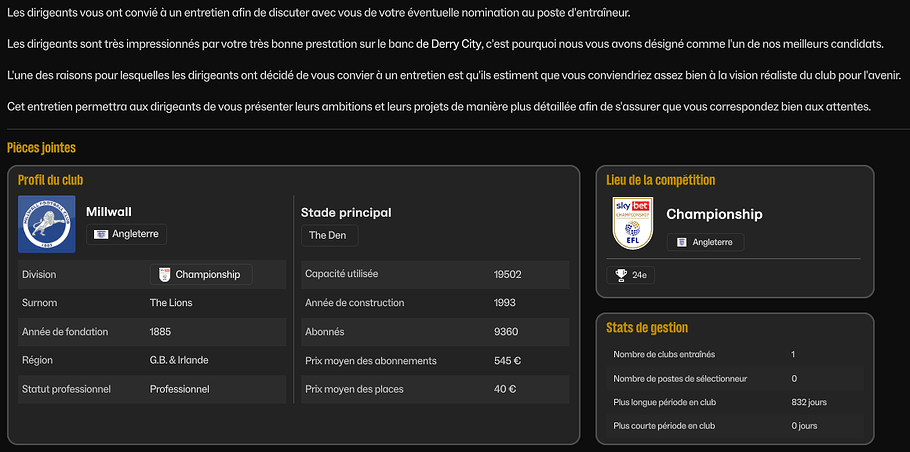Select the Abonnés row
910x452 pixels.
tap(435, 332)
